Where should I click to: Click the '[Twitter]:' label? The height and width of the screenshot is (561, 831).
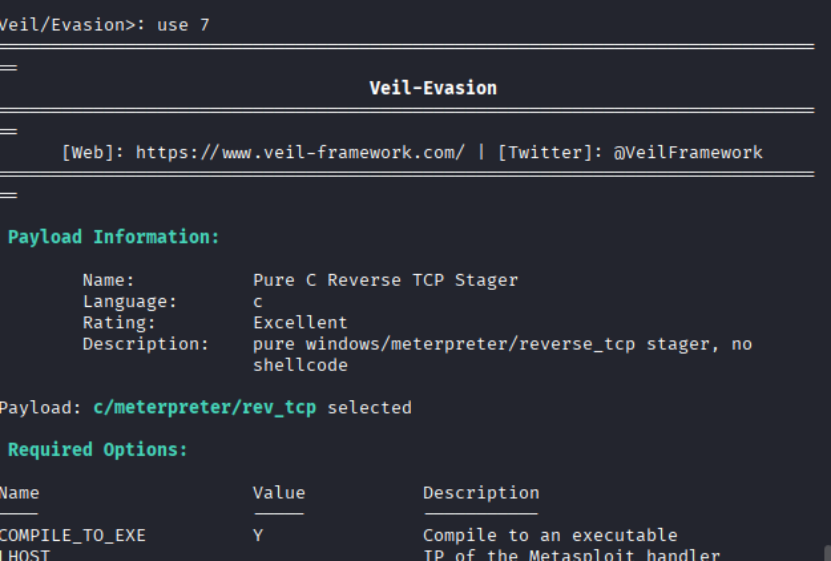[550, 153]
